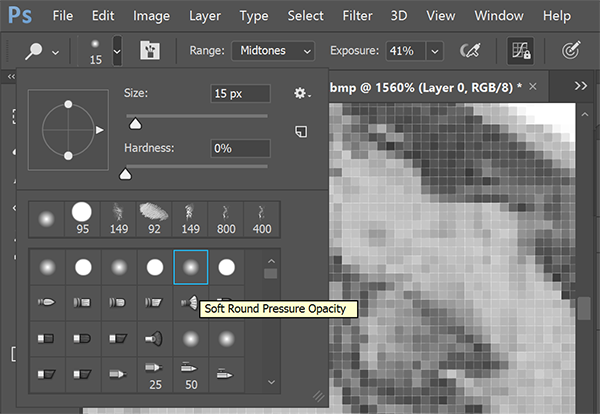Select the brush tip preset labeled 50
The height and width of the screenshot is (414, 600).
pyautogui.click(x=191, y=375)
